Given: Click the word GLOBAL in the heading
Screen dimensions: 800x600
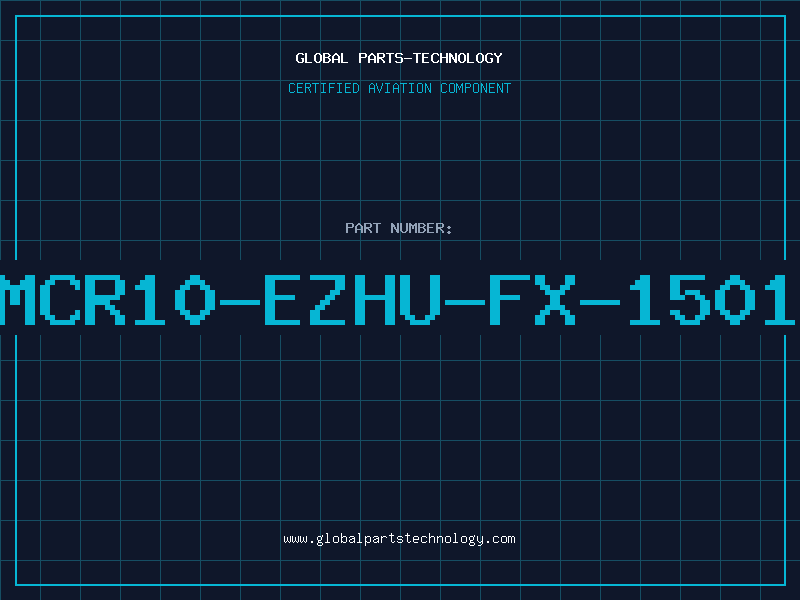Looking at the screenshot, I should tap(321, 58).
